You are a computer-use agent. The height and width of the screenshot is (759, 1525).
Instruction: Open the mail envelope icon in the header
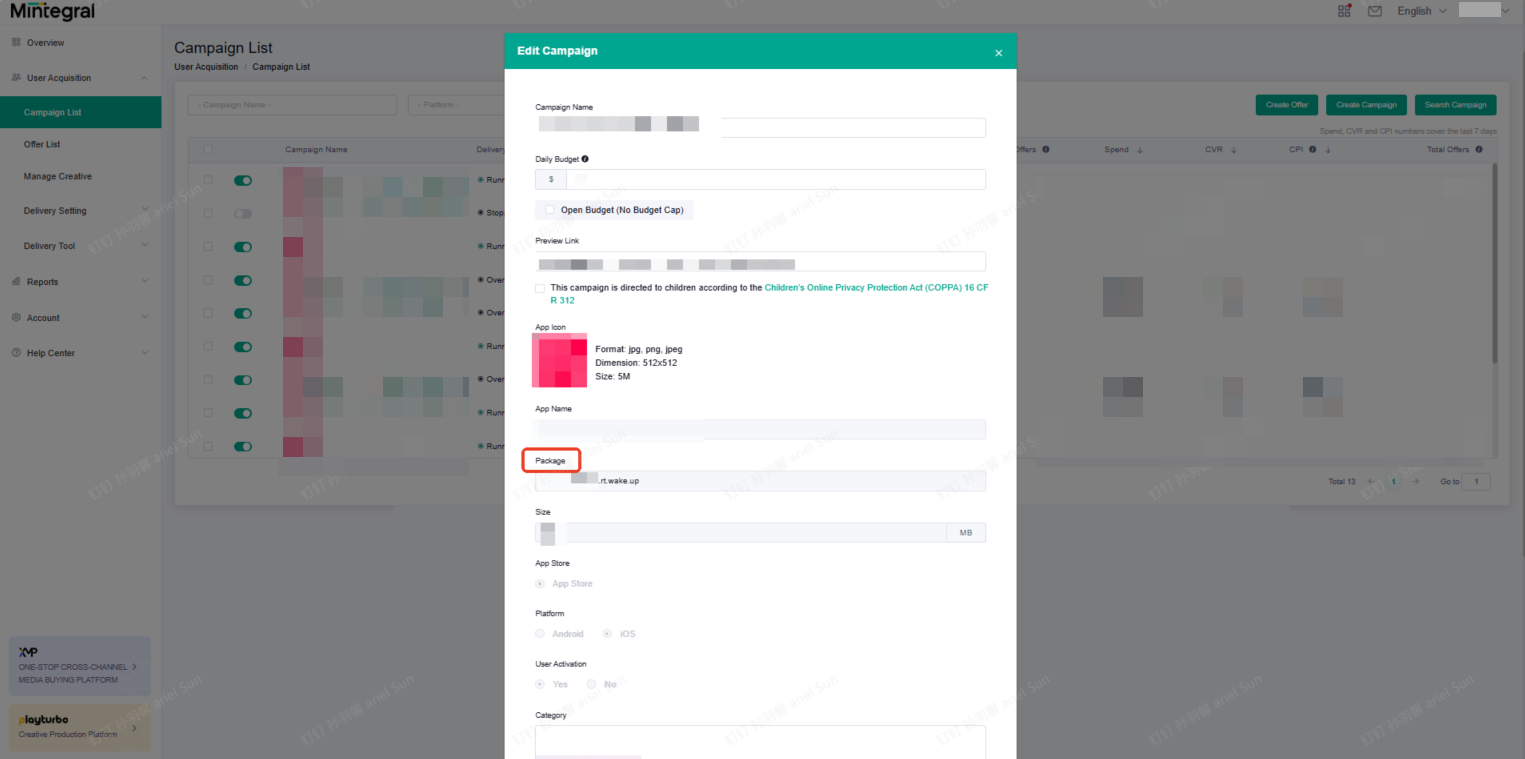point(1374,10)
